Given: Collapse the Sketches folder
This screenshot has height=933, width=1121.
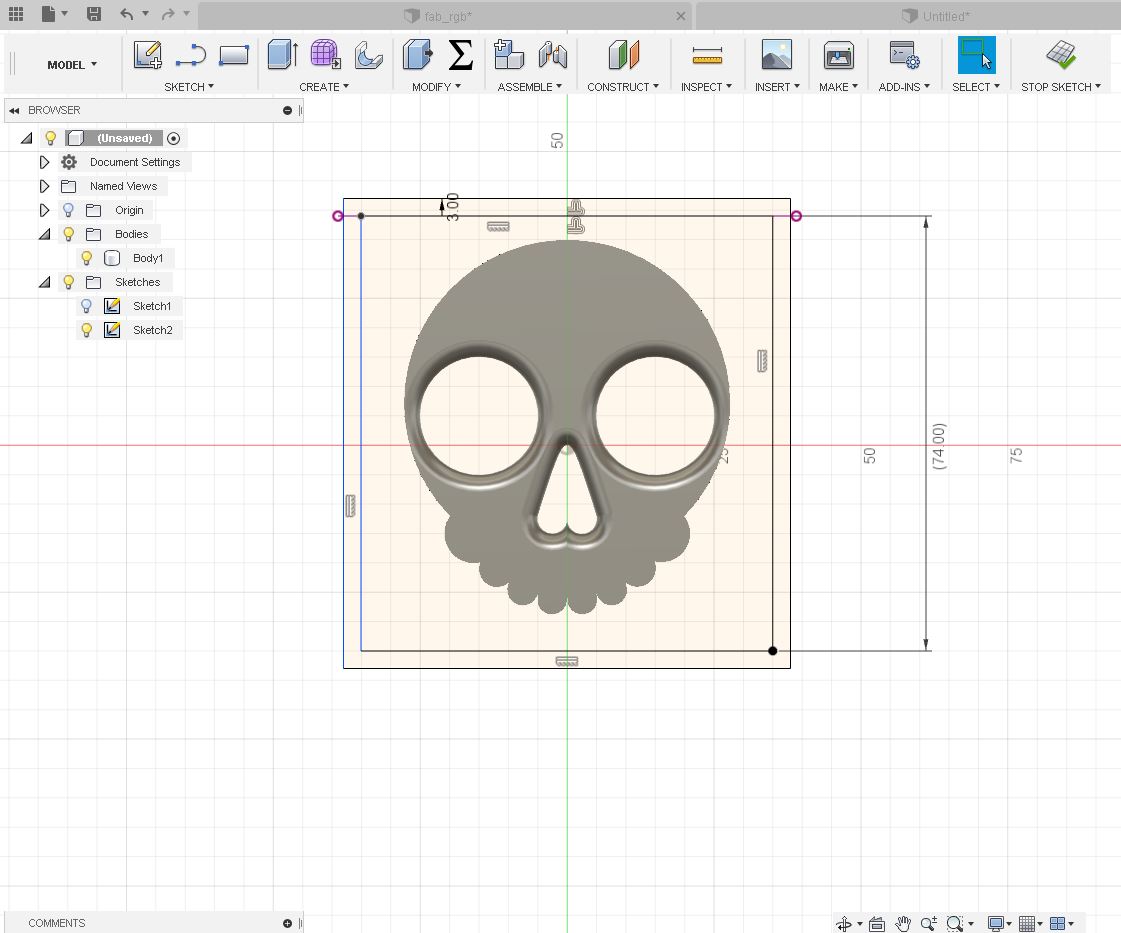Looking at the screenshot, I should 44,282.
